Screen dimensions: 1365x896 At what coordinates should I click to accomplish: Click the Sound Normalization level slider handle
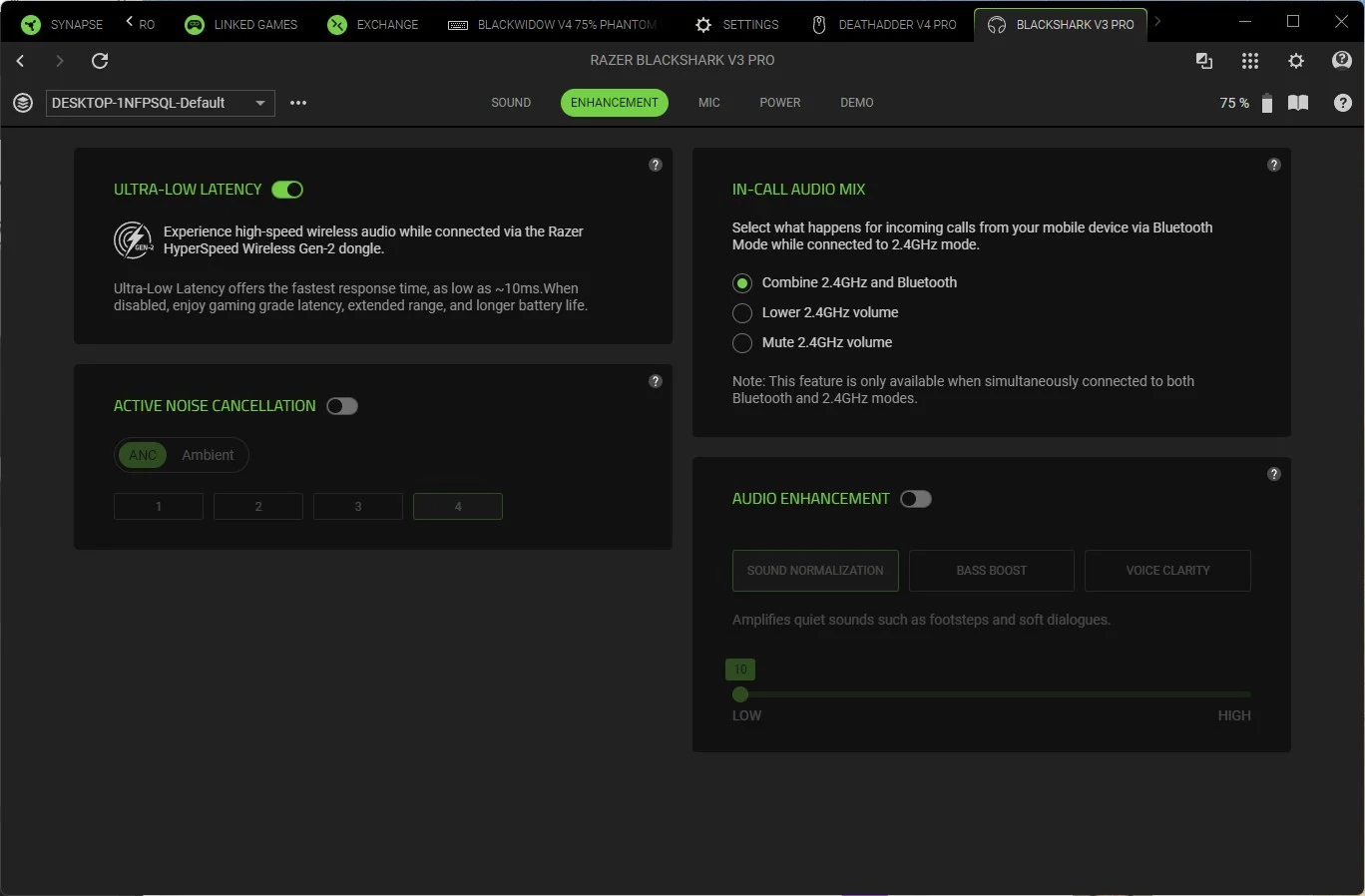[x=740, y=694]
